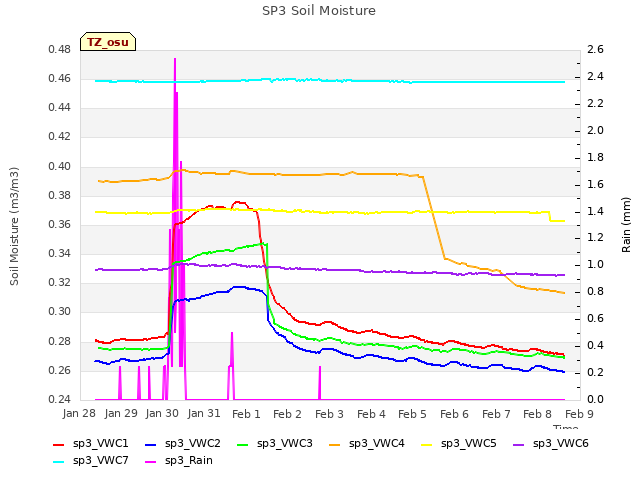The image size is (640, 480).
Task: Click the Feb 9 date tick label
Action: [579, 414]
